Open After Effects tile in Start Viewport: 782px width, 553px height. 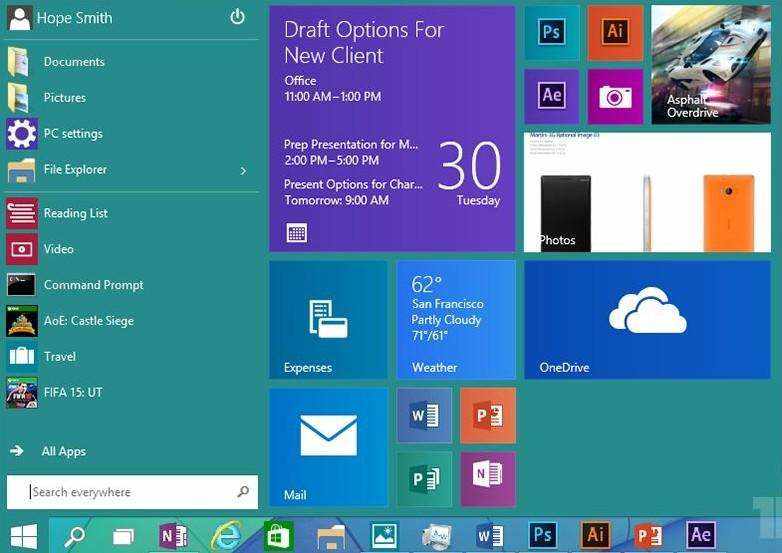552,96
